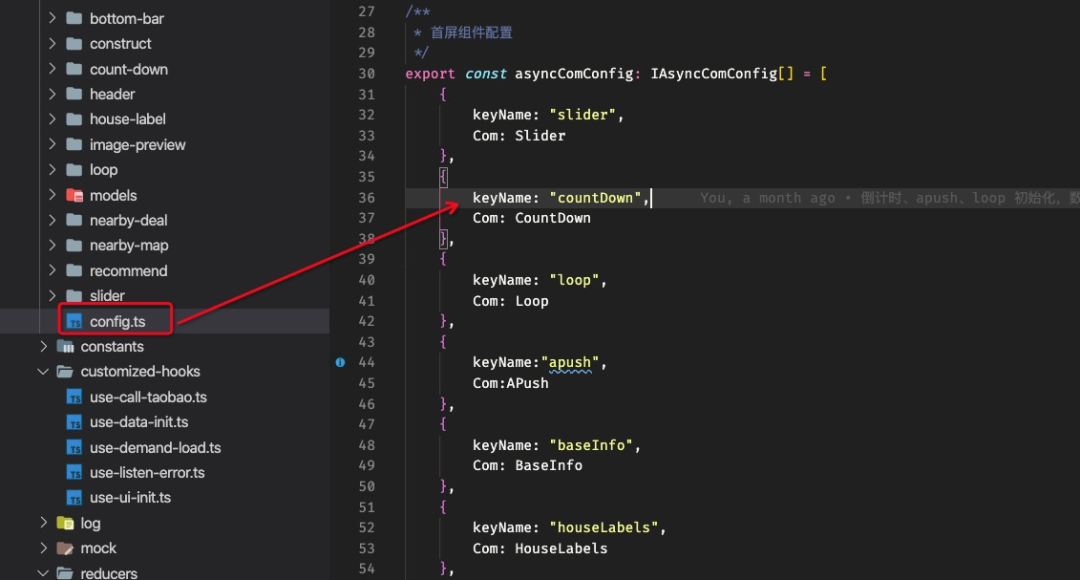Click the customized-hooks open folder icon
The width and height of the screenshot is (1080, 580).
[65, 371]
